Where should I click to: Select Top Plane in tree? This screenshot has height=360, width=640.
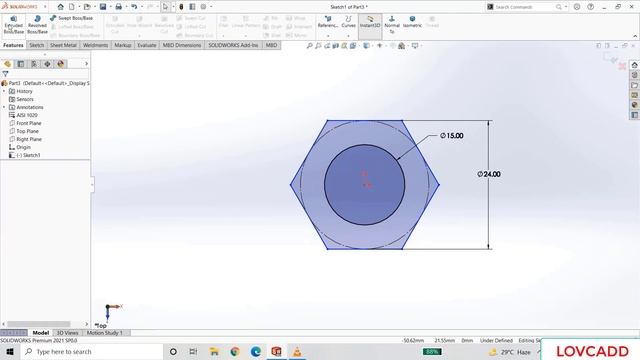[x=24, y=131]
